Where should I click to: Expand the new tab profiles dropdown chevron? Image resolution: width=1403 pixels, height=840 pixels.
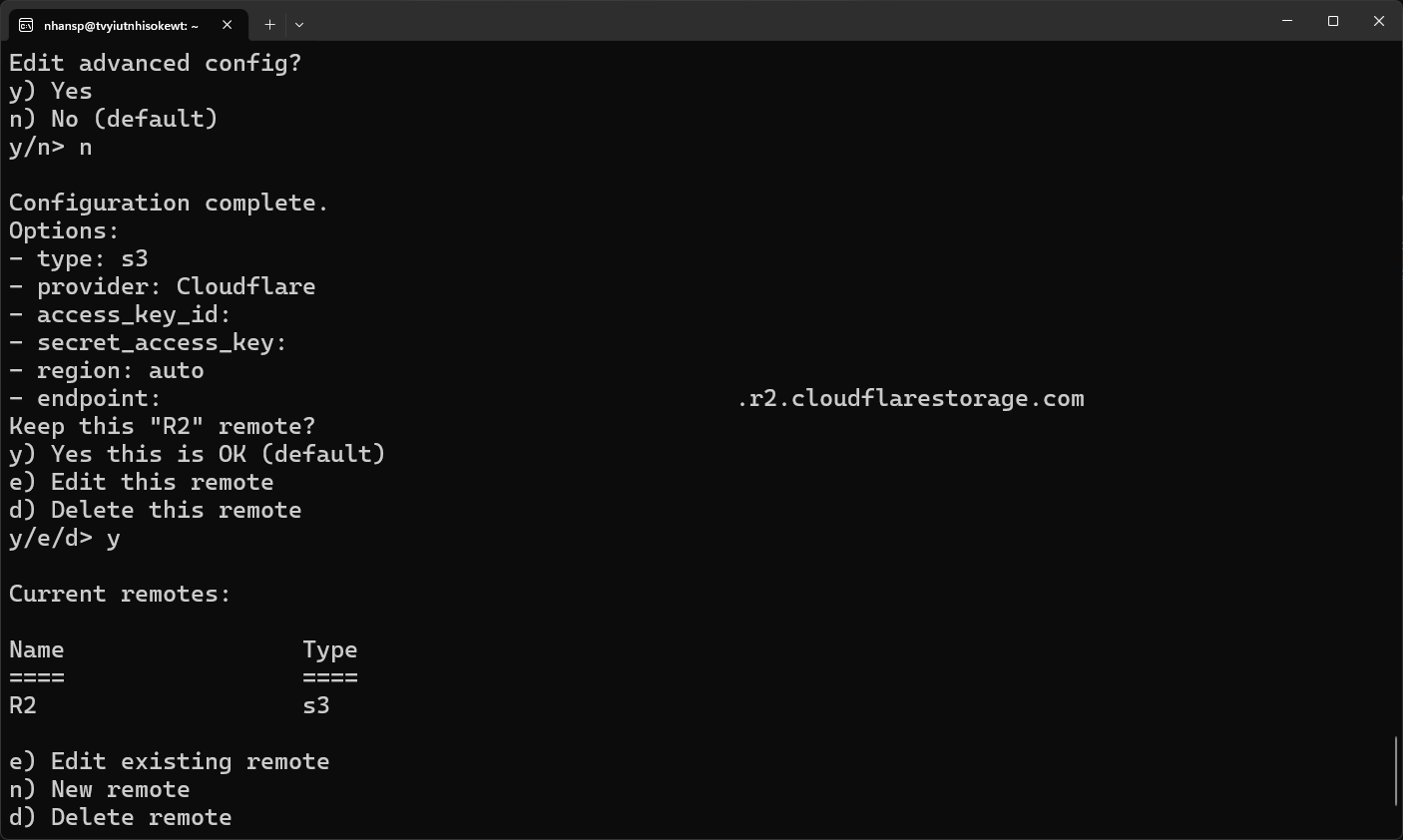click(x=299, y=24)
